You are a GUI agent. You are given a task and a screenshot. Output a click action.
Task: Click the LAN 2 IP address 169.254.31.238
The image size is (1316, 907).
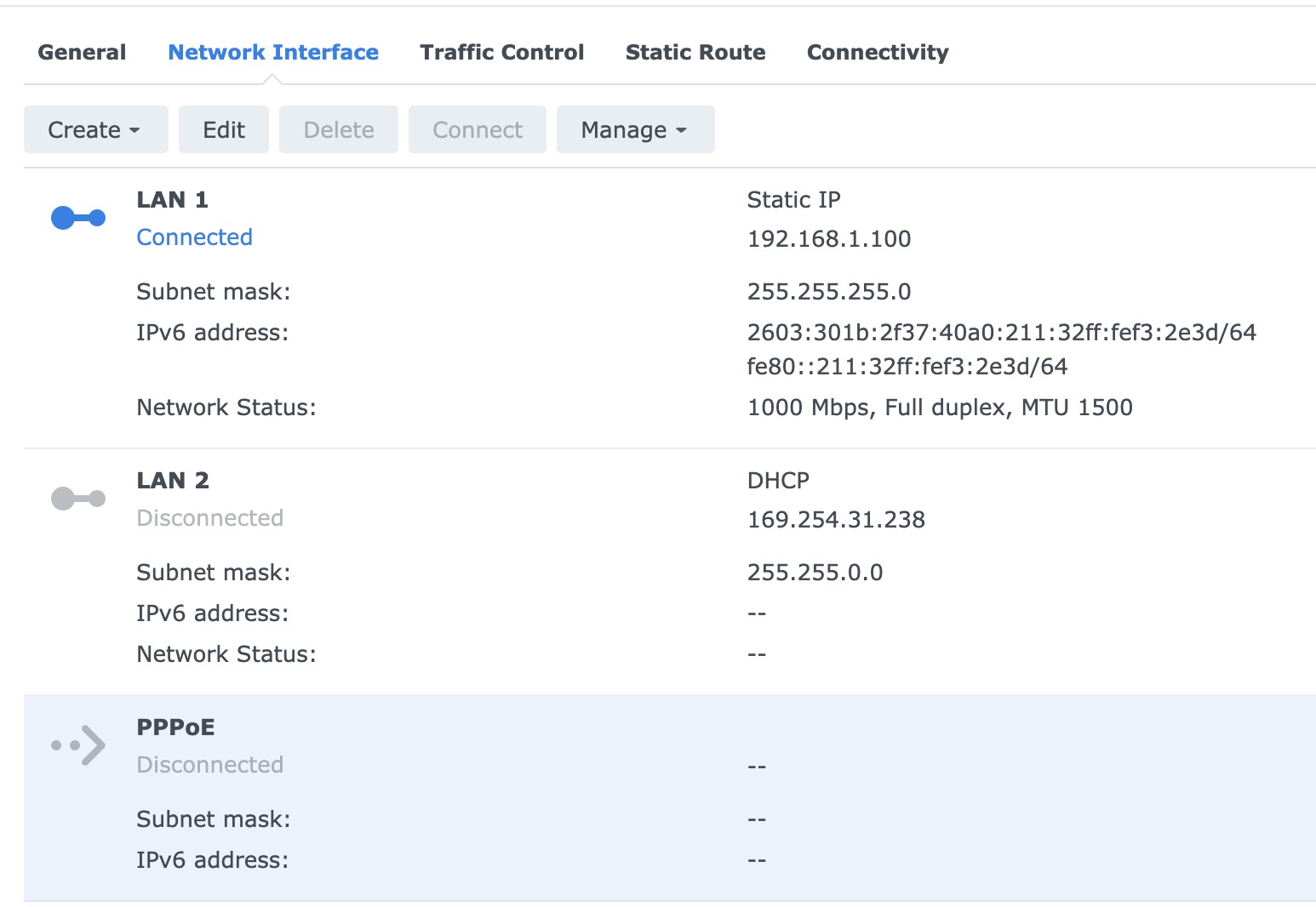click(836, 520)
